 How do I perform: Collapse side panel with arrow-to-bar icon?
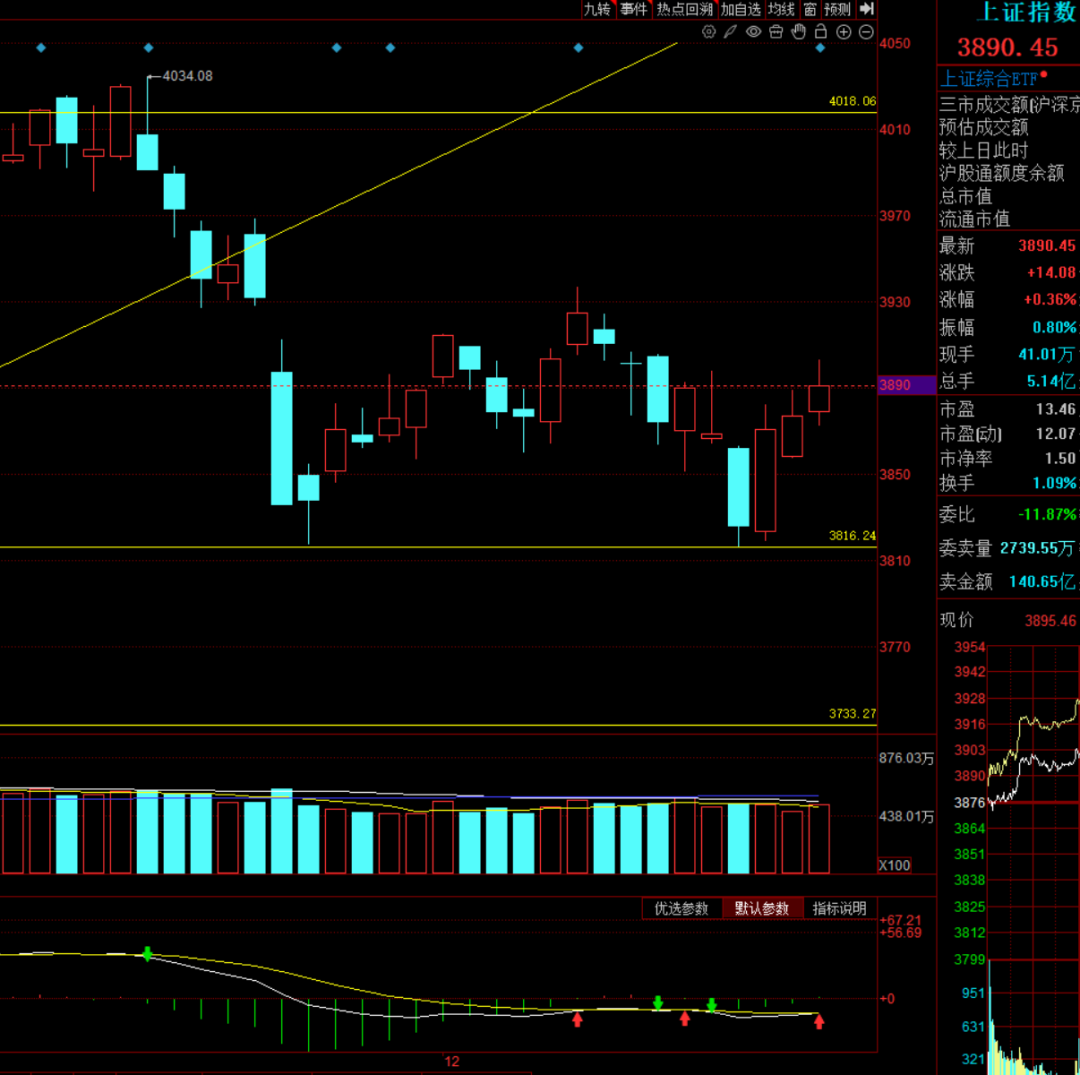867,9
